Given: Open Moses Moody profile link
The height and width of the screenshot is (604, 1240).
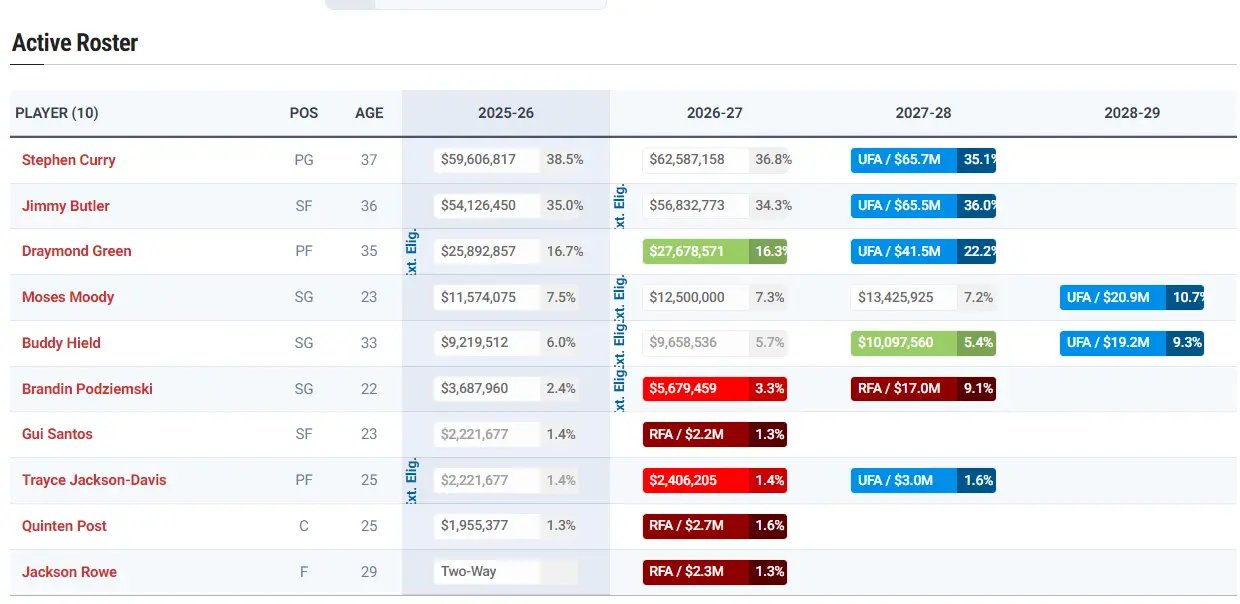Looking at the screenshot, I should (68, 297).
